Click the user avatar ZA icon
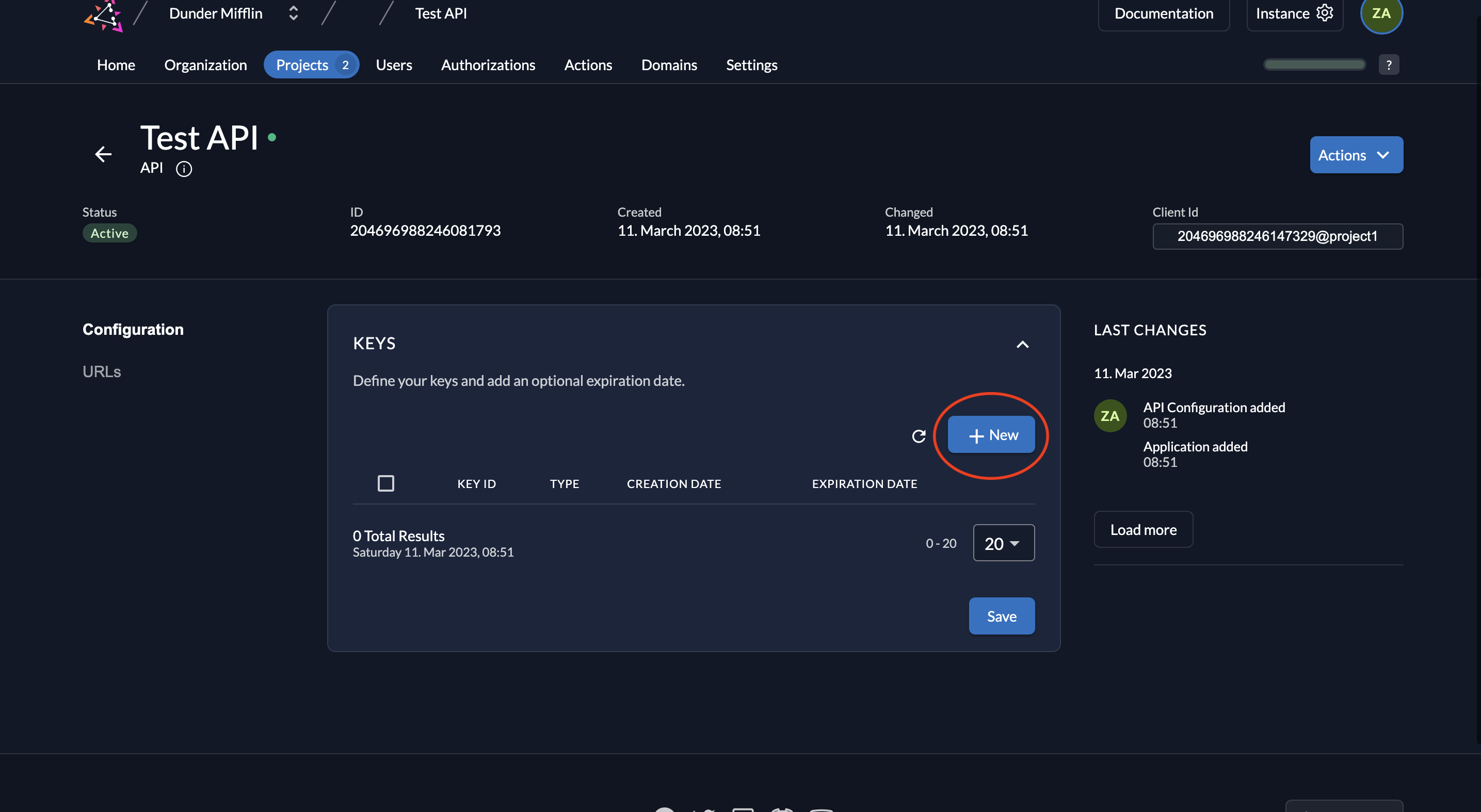 coord(1381,13)
